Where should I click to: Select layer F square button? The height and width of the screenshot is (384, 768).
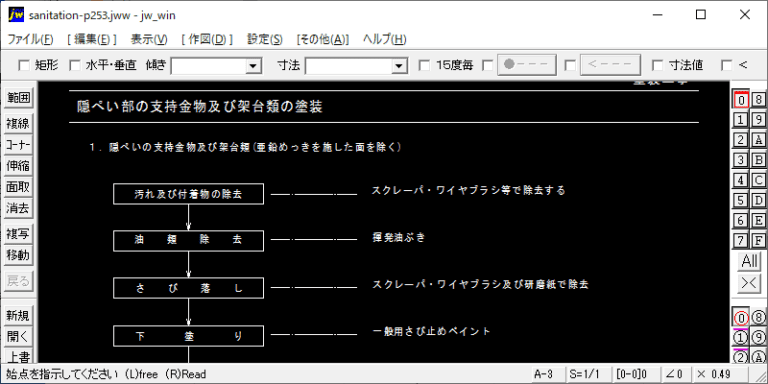[x=759, y=240]
